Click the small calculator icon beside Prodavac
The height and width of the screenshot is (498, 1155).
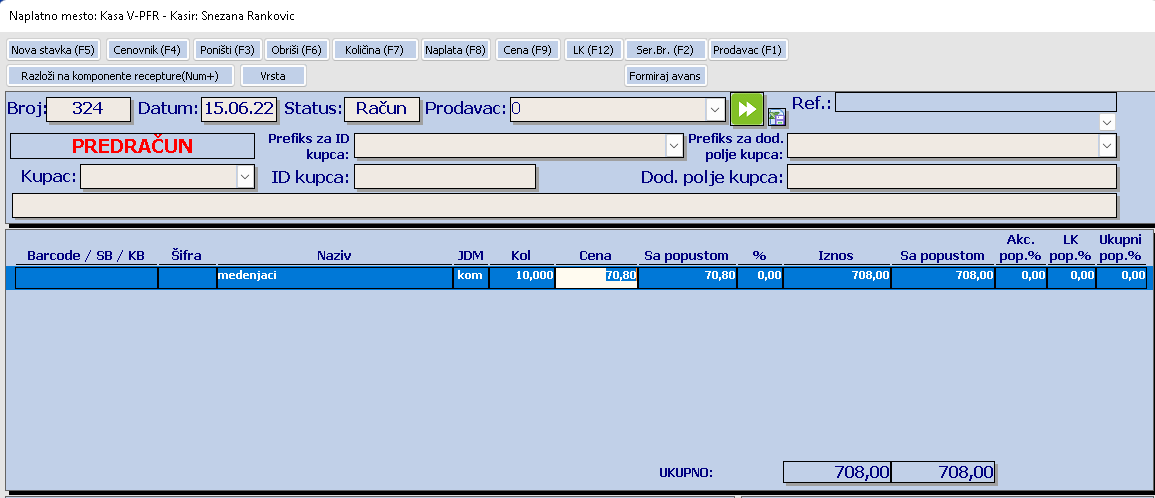point(776,116)
